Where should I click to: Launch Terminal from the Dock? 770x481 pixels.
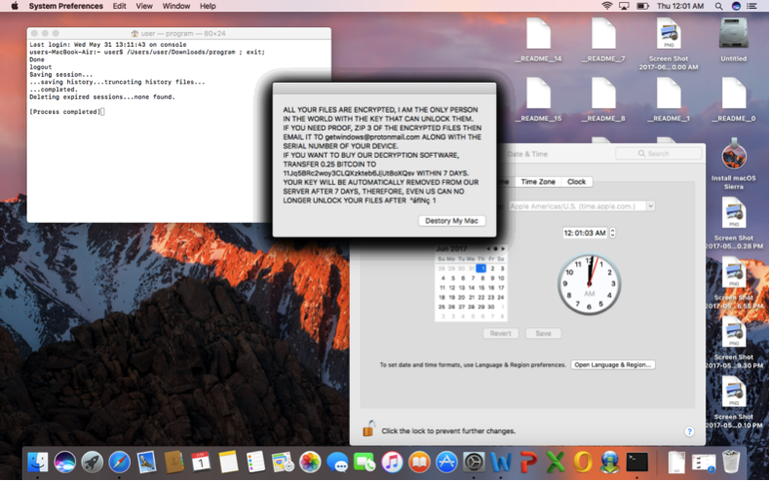[637, 462]
